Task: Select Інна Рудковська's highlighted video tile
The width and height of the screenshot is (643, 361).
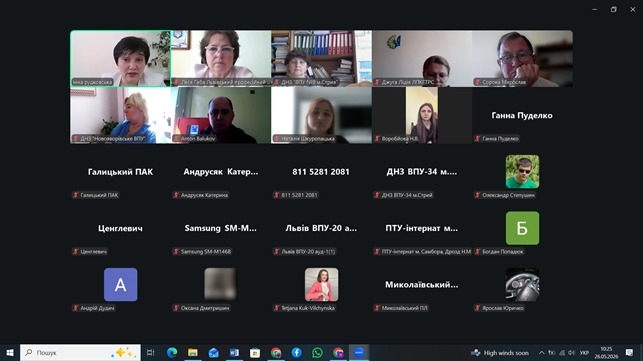Action: click(121, 58)
